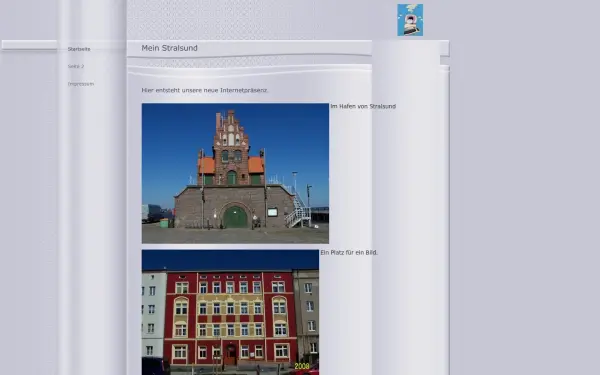Click the small cartoon logo image at top

coord(410,20)
